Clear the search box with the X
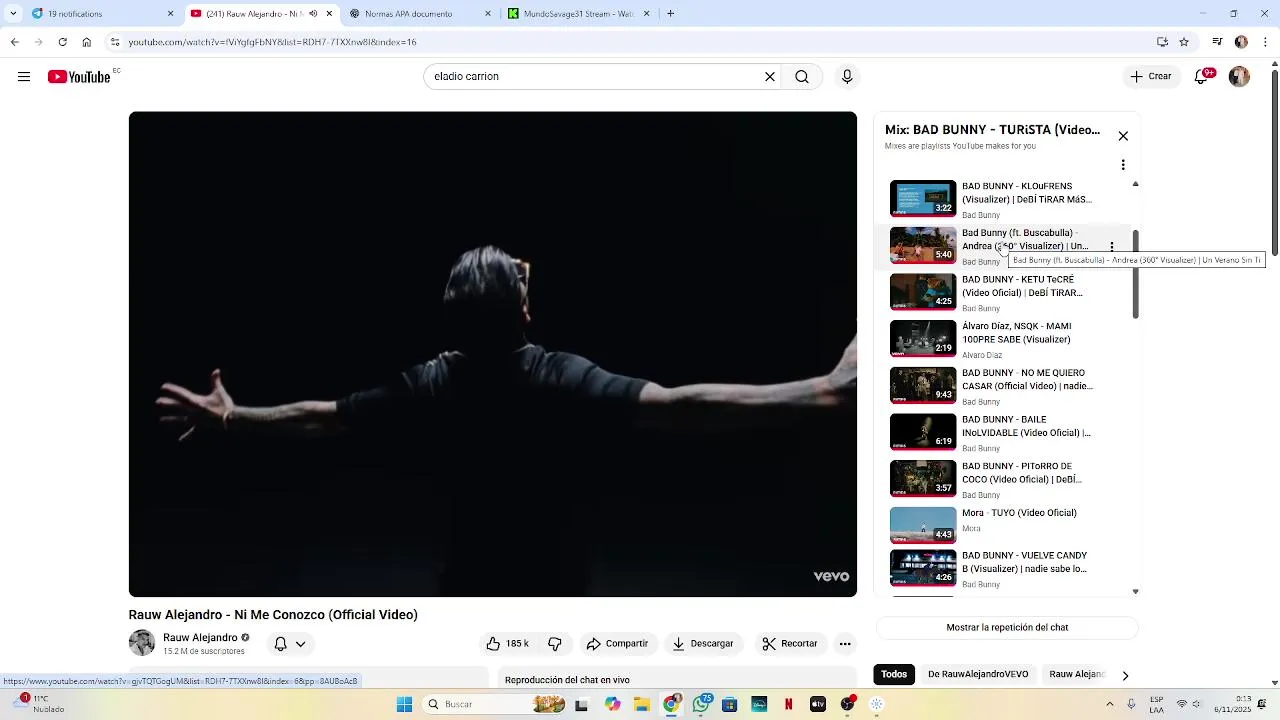The image size is (1280, 720). (x=770, y=77)
